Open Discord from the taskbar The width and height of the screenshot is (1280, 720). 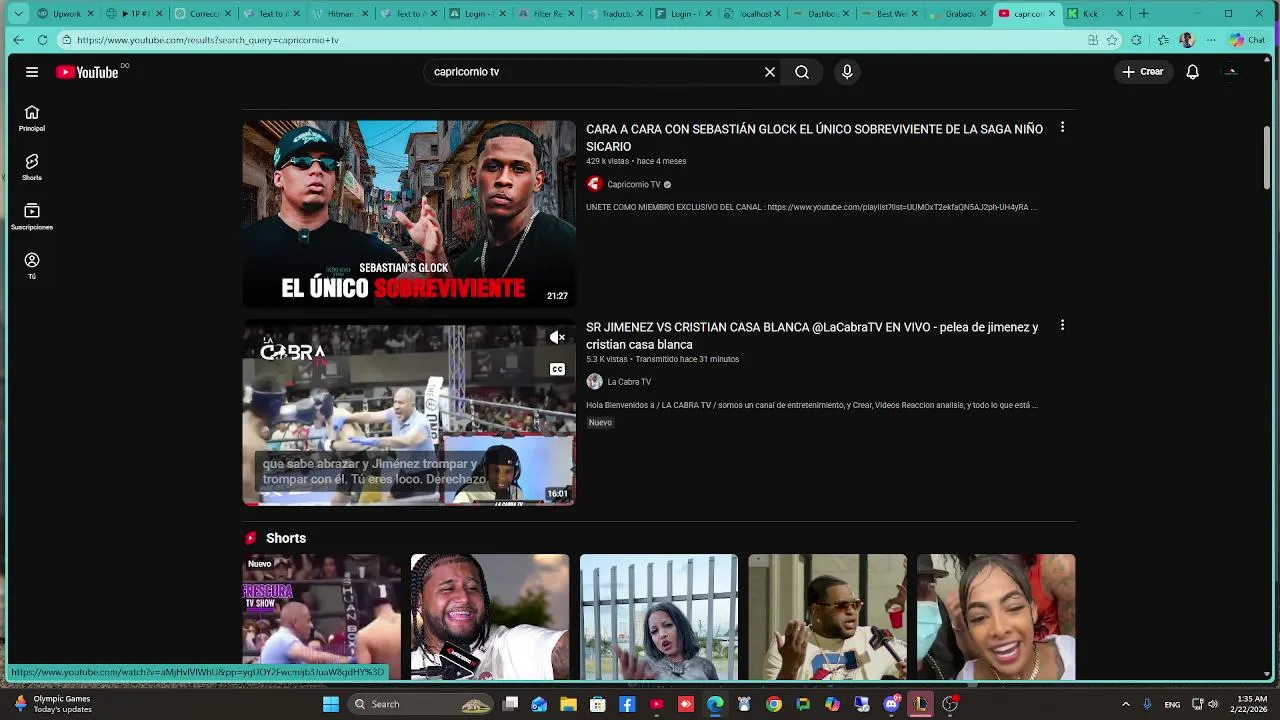click(891, 704)
